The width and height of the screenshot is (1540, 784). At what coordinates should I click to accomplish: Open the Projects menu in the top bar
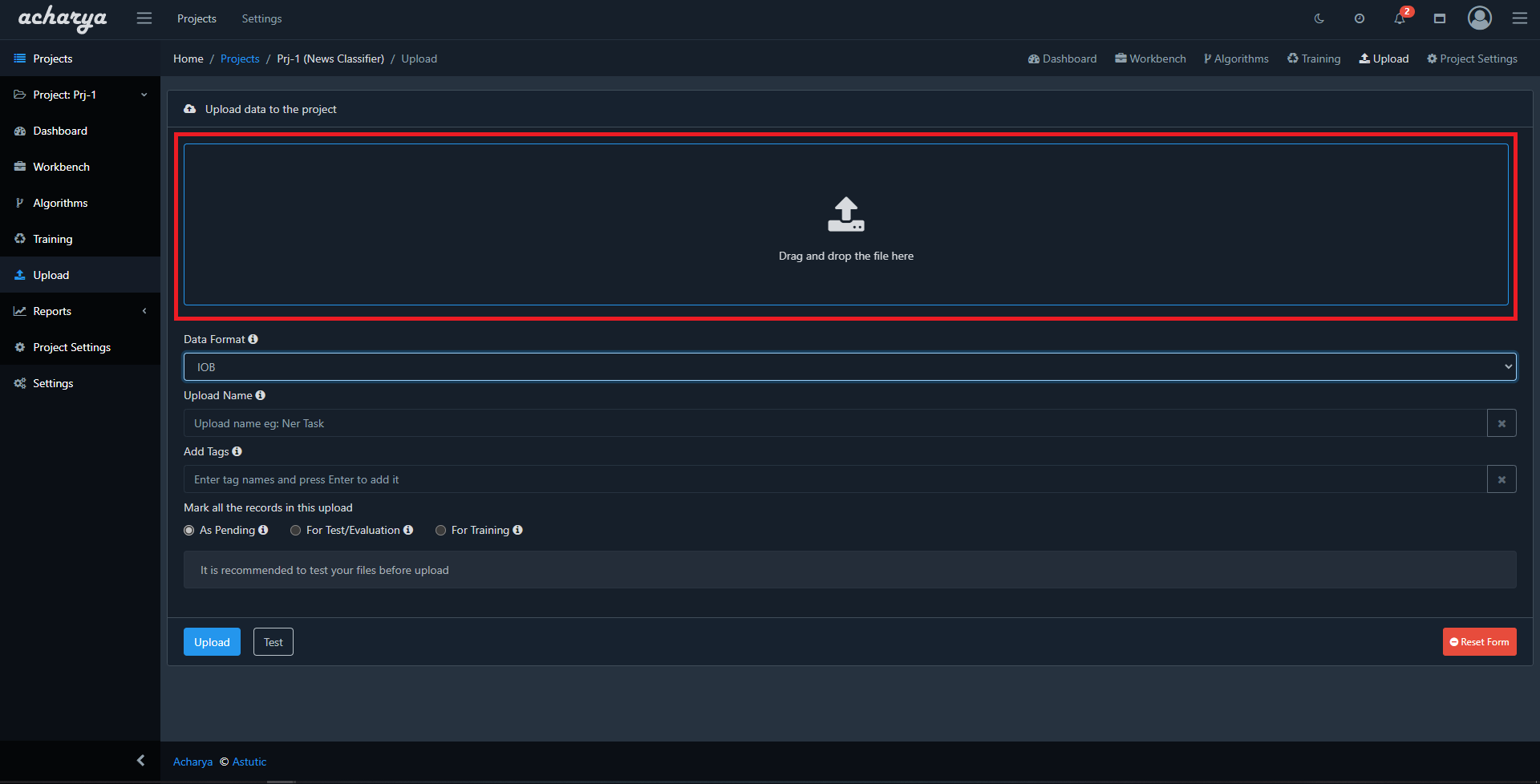click(x=197, y=18)
